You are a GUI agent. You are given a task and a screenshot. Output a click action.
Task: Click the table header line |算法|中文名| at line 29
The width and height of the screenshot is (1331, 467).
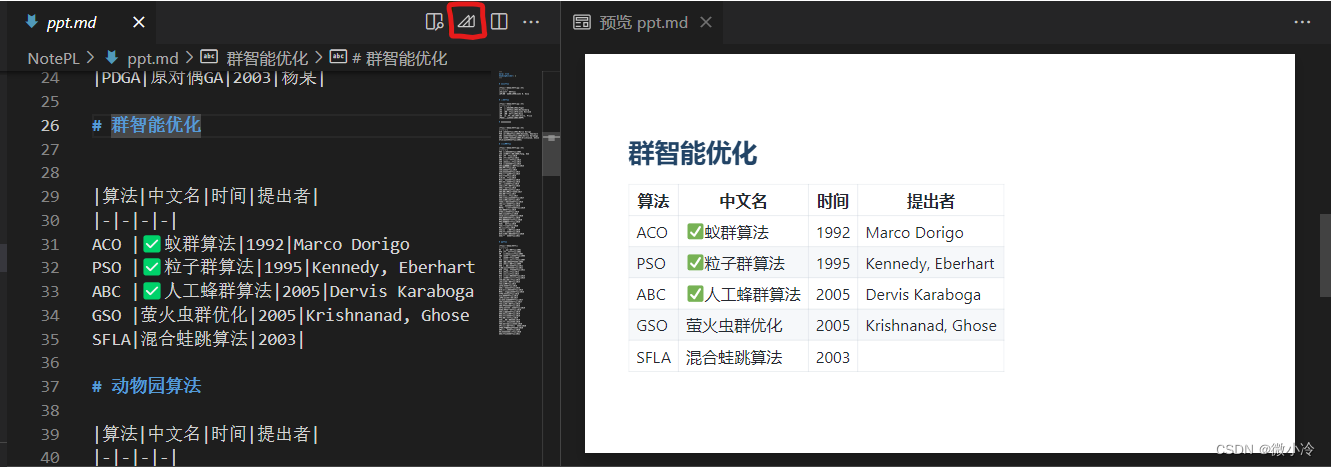click(x=206, y=196)
